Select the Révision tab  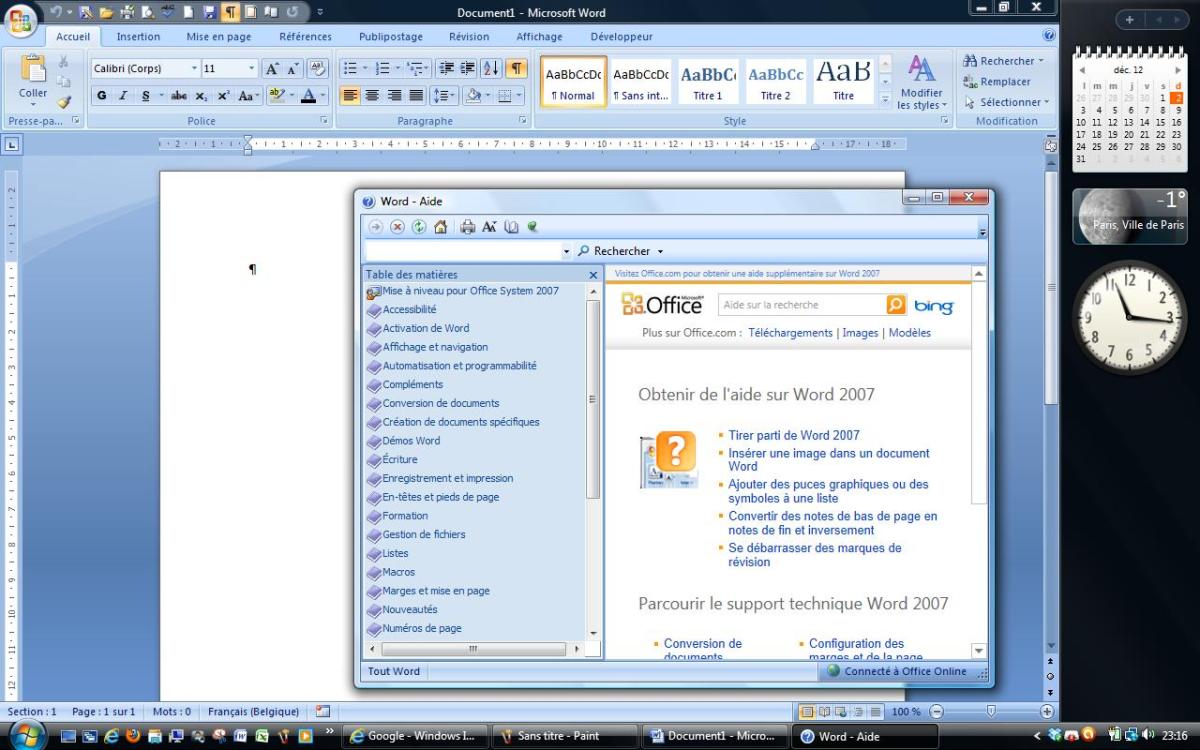469,37
